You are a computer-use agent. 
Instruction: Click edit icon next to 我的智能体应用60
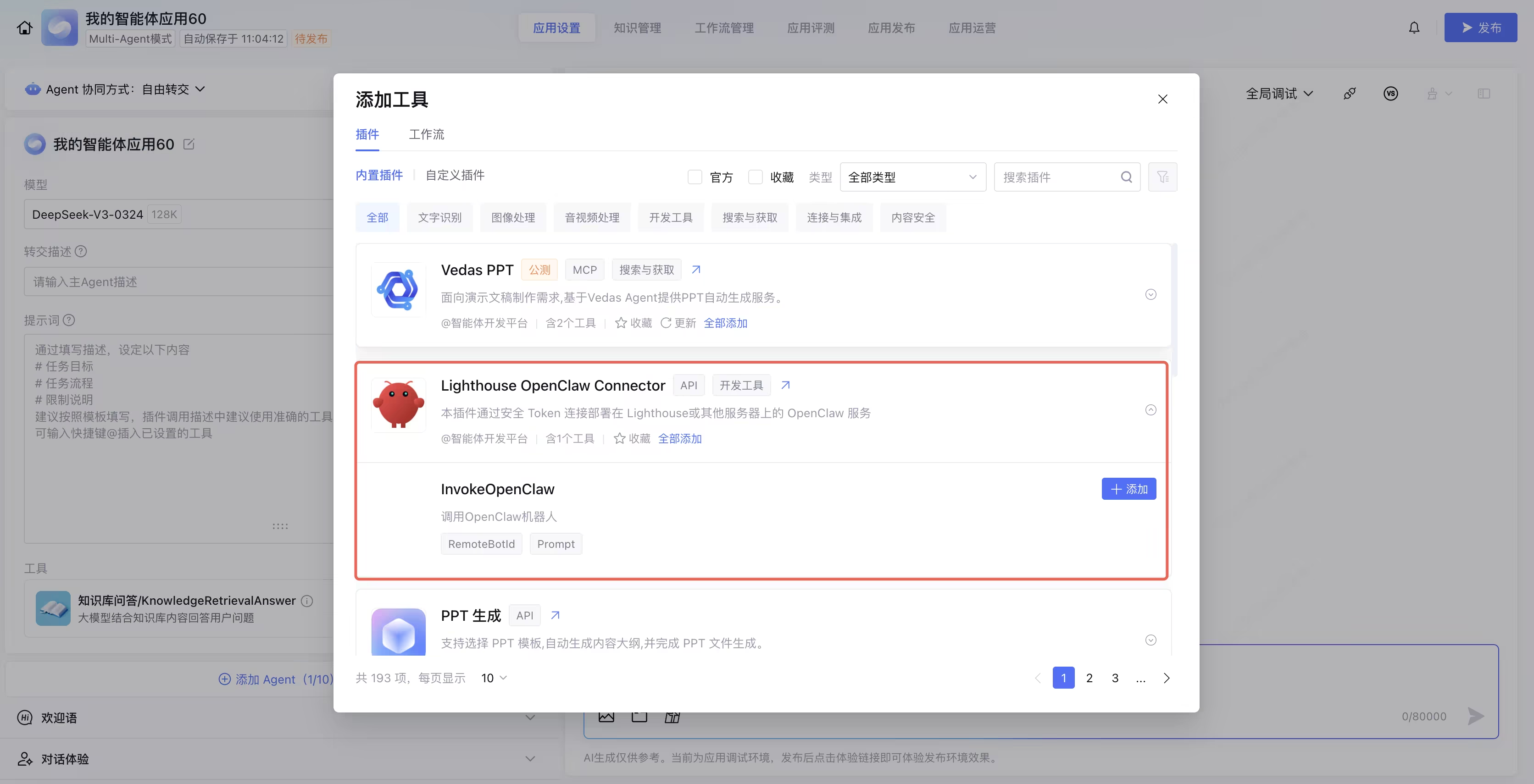pos(189,144)
